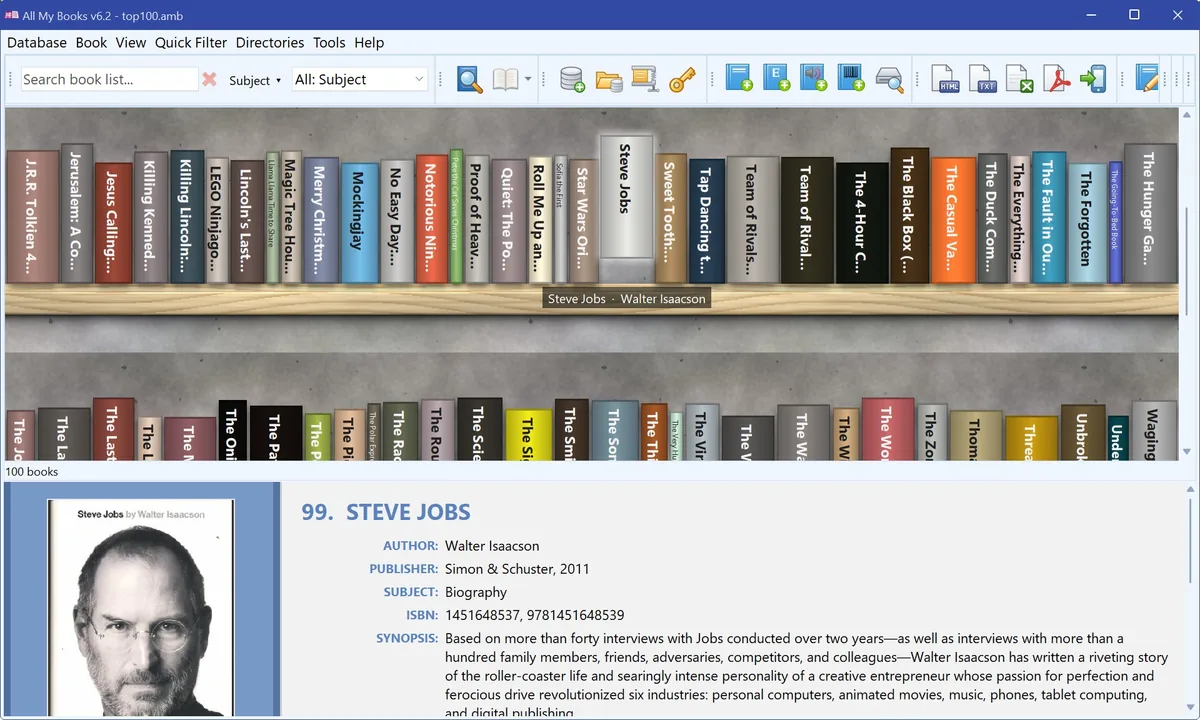Create a new database with the plus icon
Screen dimensions: 1200x720
coord(572,80)
